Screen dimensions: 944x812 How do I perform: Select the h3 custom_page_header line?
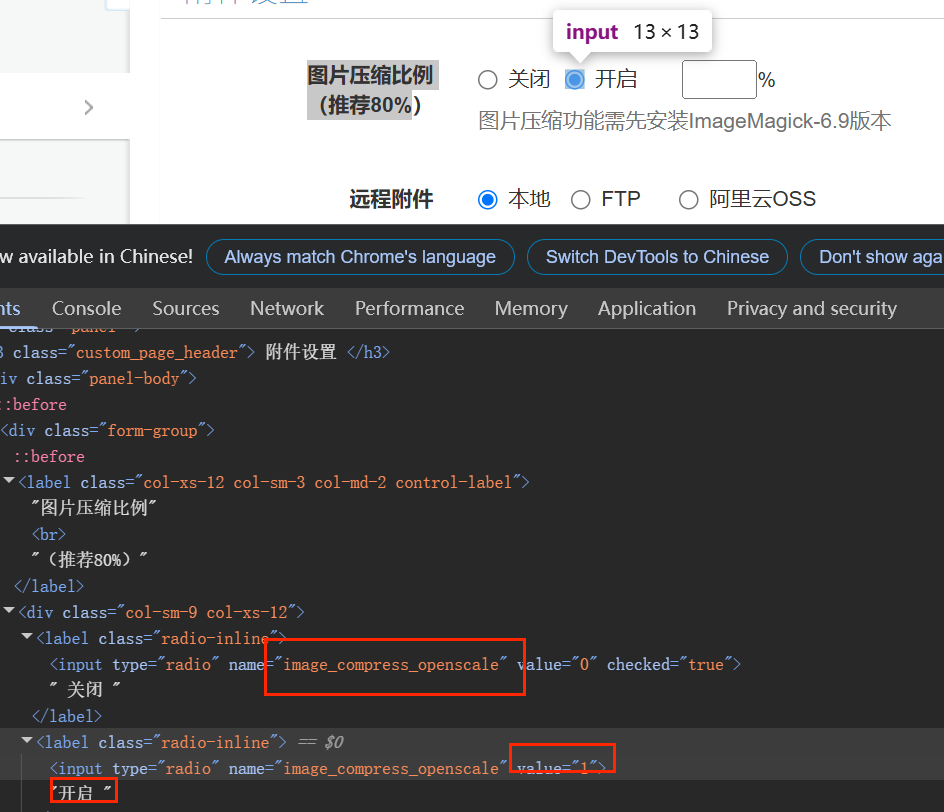click(200, 352)
